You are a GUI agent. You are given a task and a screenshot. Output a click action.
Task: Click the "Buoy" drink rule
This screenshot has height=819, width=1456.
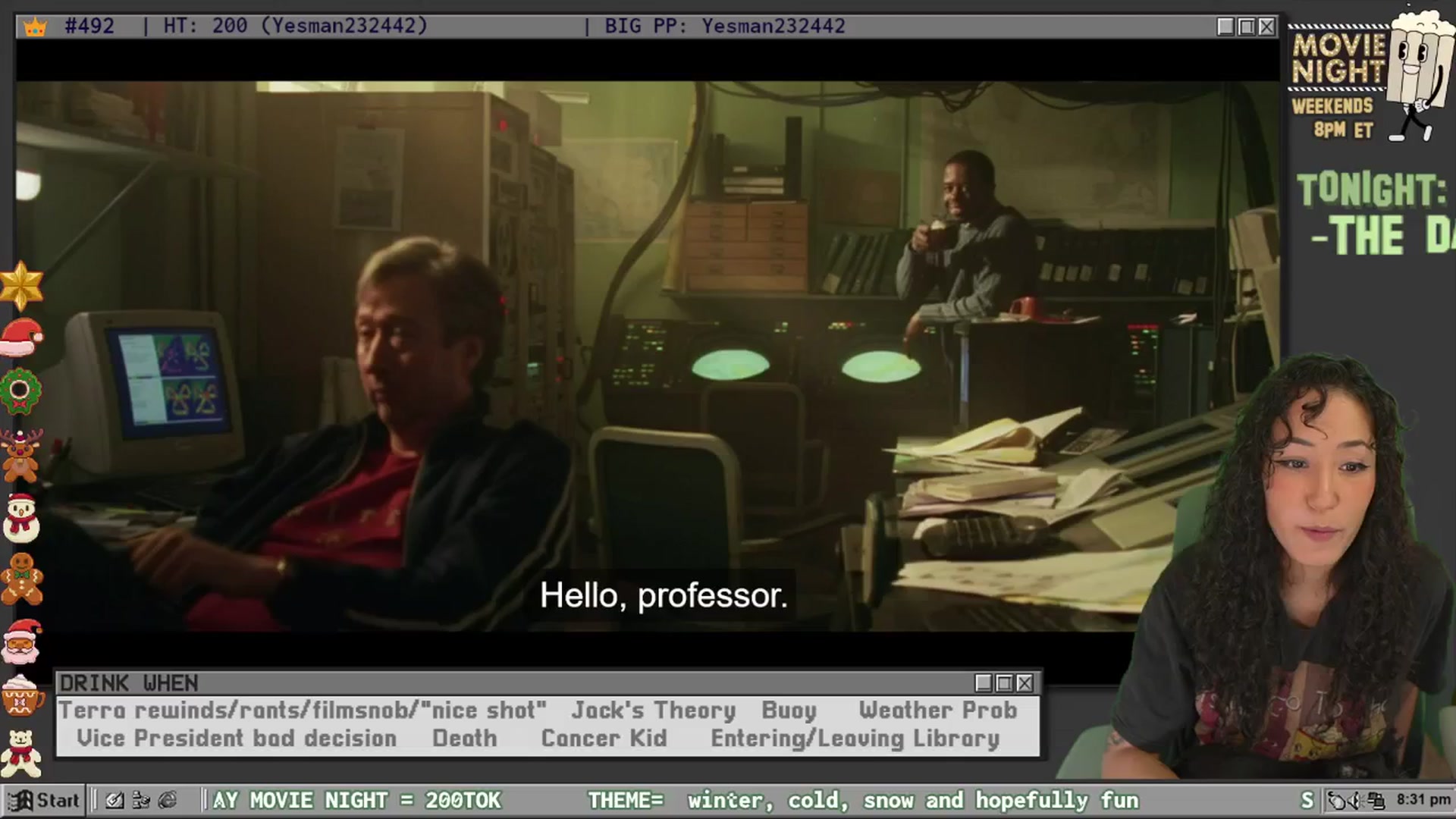pos(789,711)
